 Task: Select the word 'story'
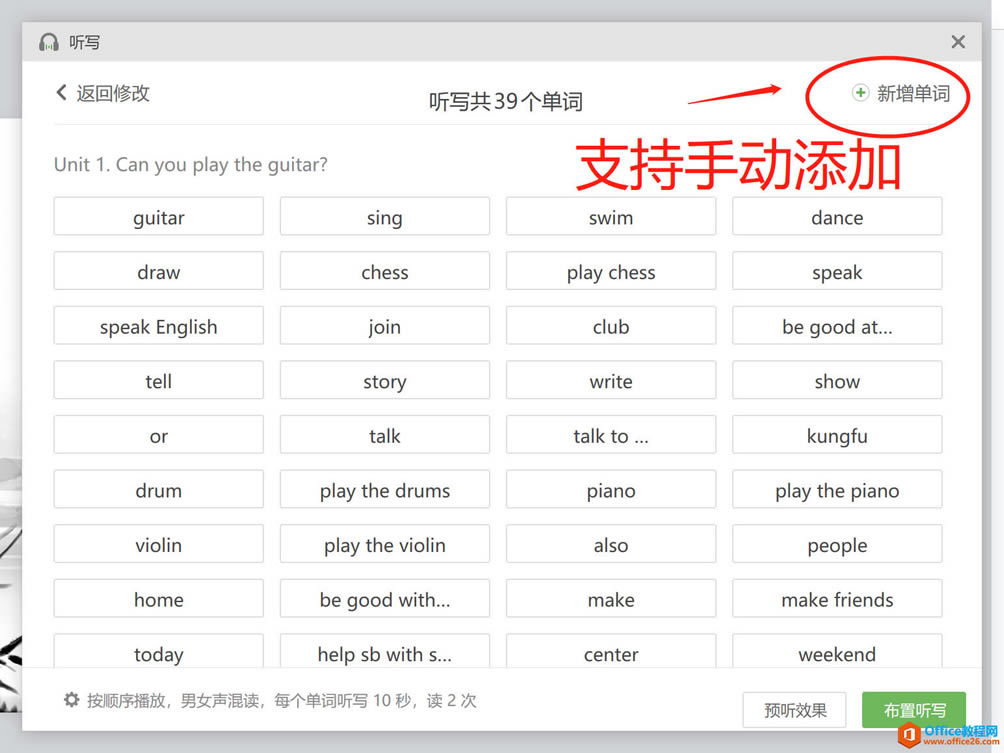(x=385, y=380)
